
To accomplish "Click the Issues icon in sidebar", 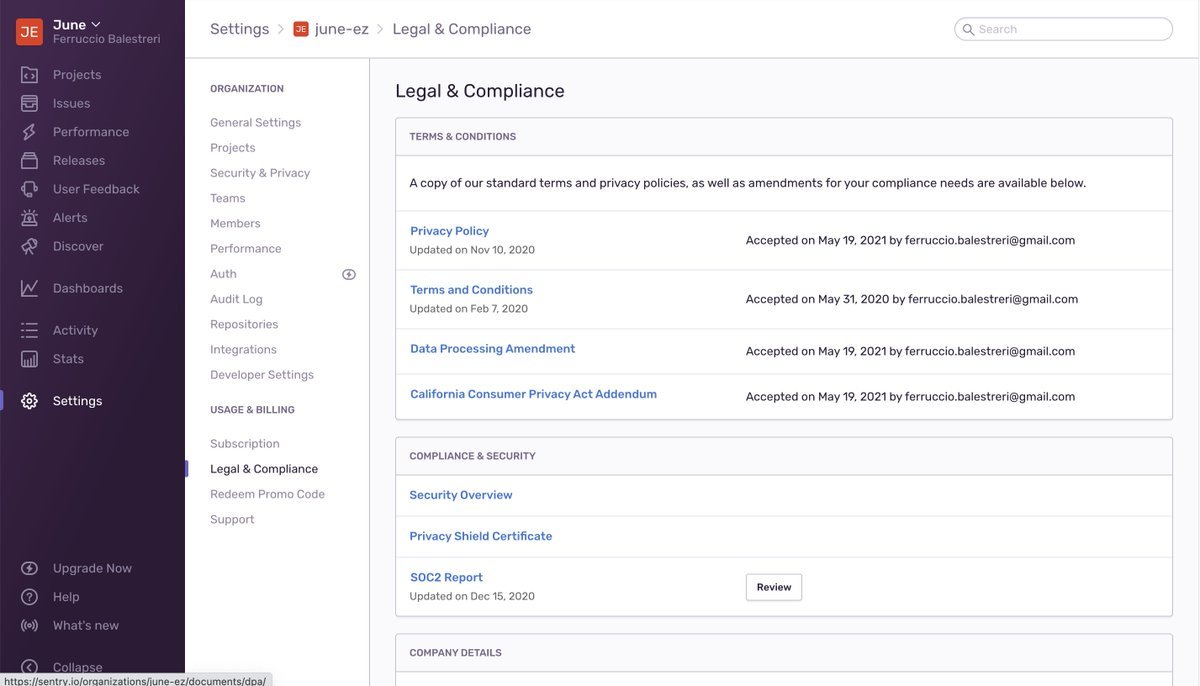I will point(30,103).
